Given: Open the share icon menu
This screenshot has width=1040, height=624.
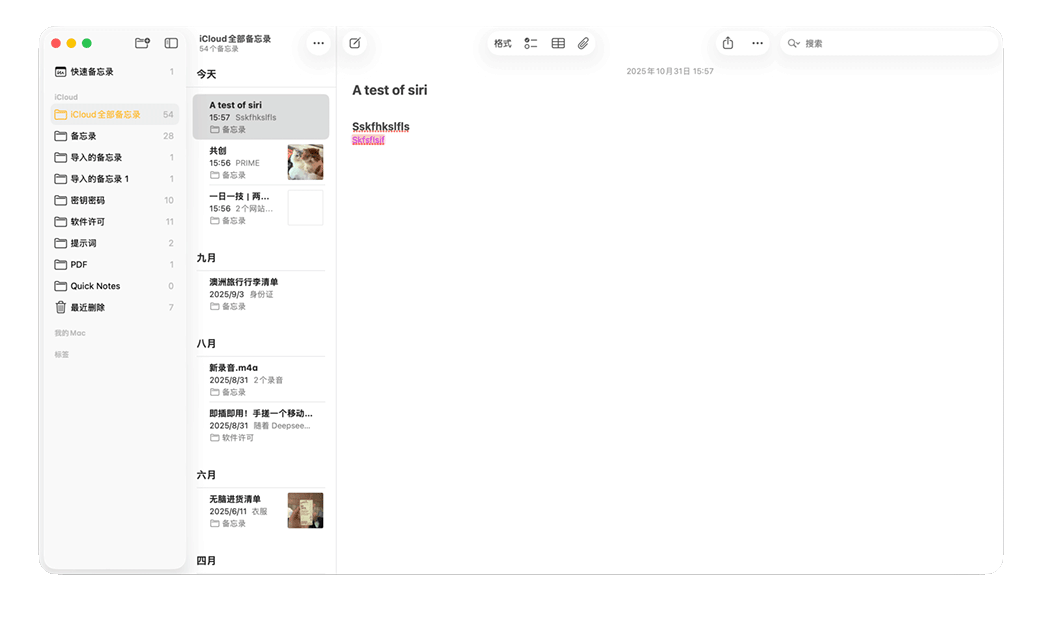Looking at the screenshot, I should 728,43.
